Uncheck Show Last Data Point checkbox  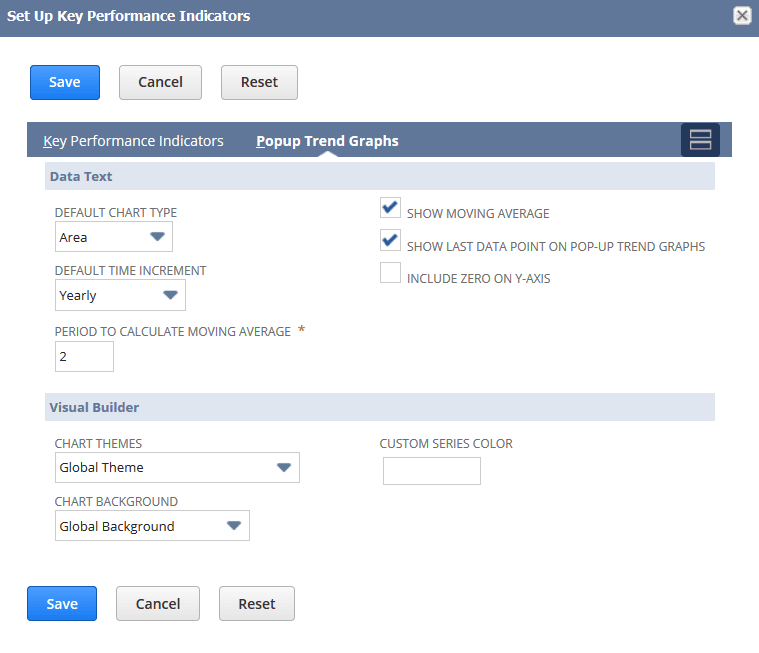(390, 240)
